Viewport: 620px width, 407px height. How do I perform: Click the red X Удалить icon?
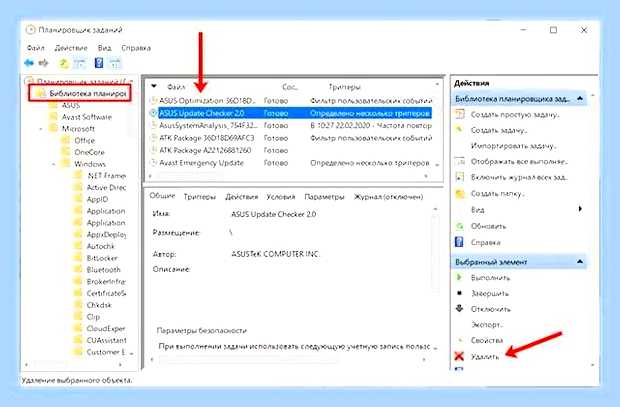click(x=459, y=356)
